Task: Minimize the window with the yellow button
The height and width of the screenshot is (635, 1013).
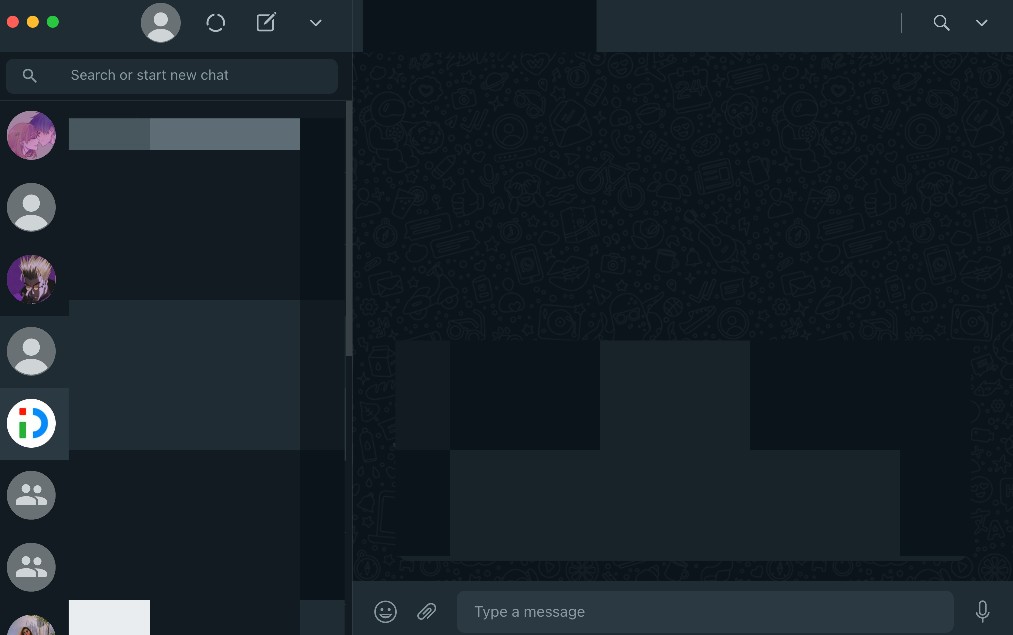Action: tap(33, 22)
